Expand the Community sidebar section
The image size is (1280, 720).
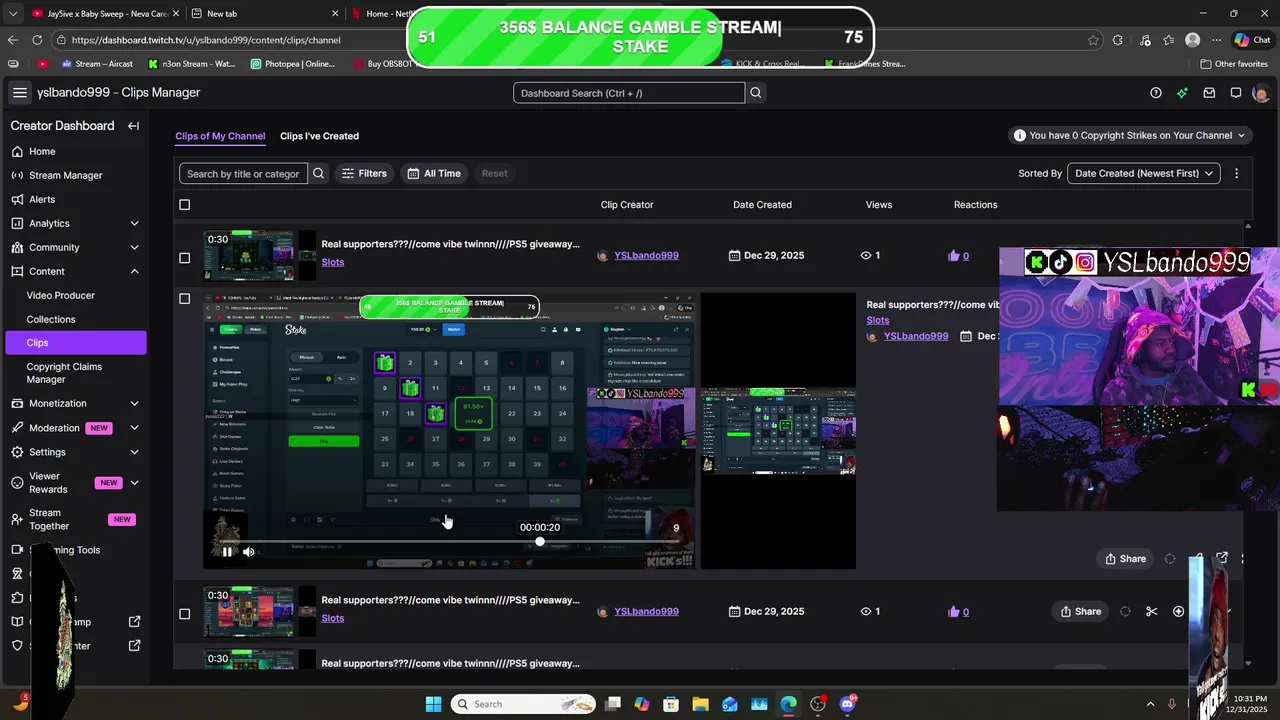(134, 248)
